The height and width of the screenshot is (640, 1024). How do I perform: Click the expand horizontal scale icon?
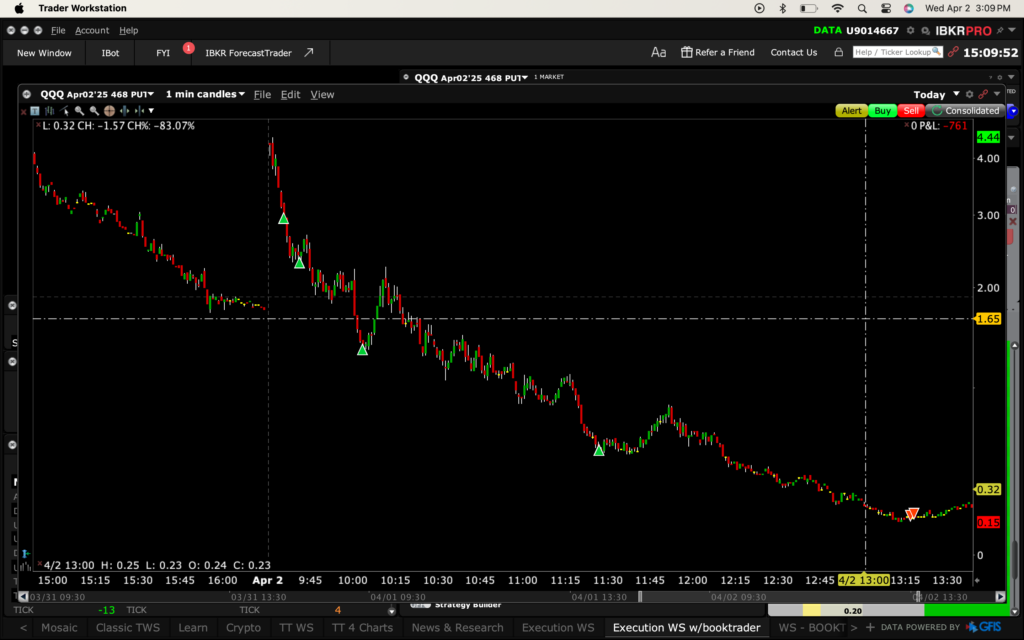coord(124,111)
